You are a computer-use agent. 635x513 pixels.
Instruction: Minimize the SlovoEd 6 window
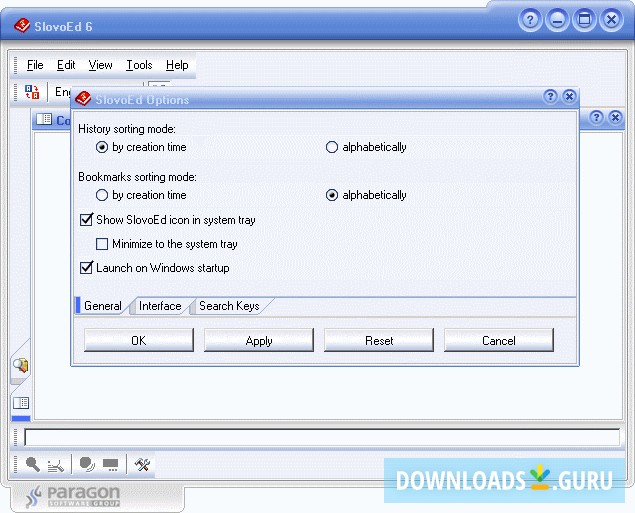point(557,19)
